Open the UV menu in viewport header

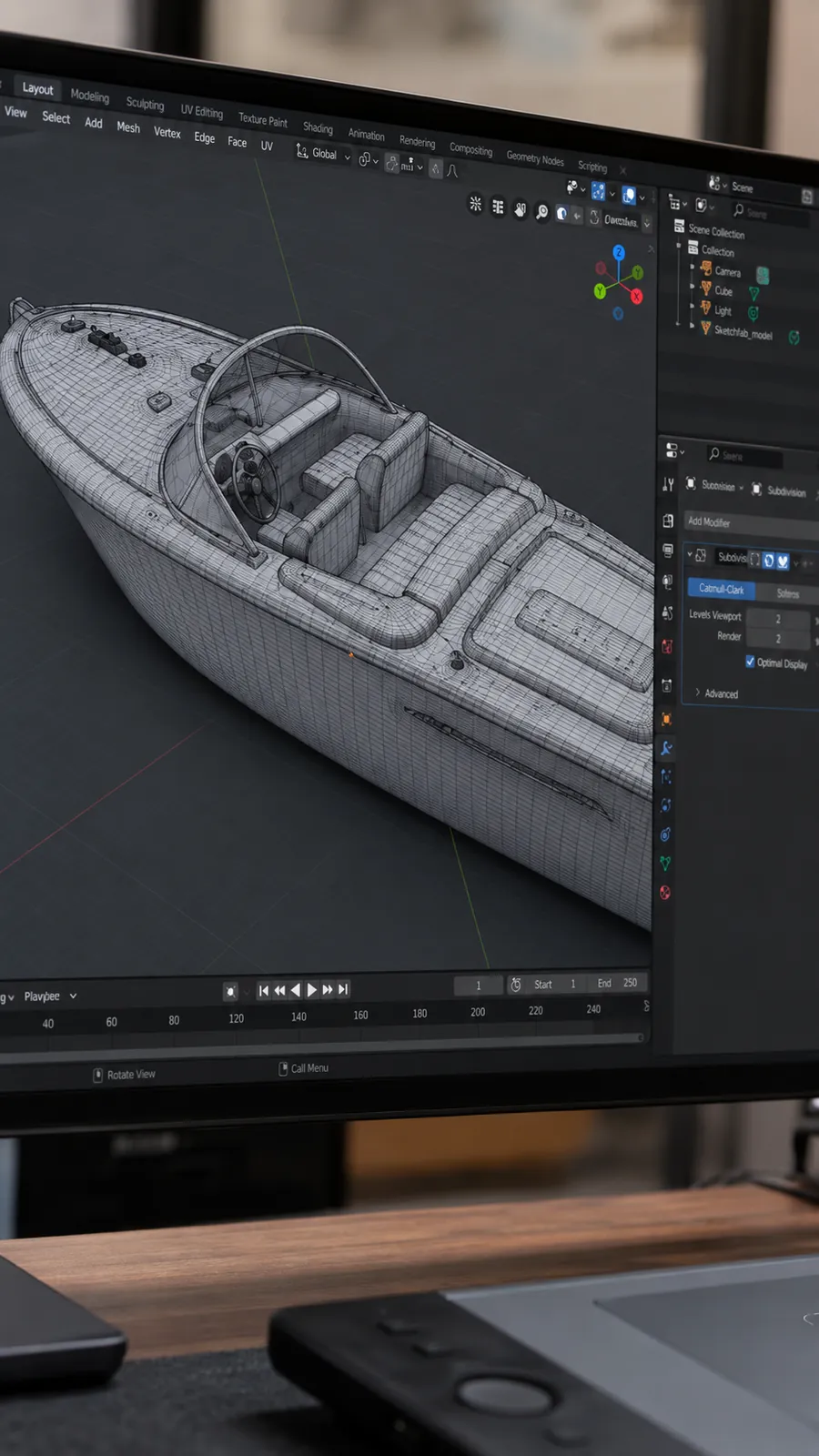[x=267, y=146]
